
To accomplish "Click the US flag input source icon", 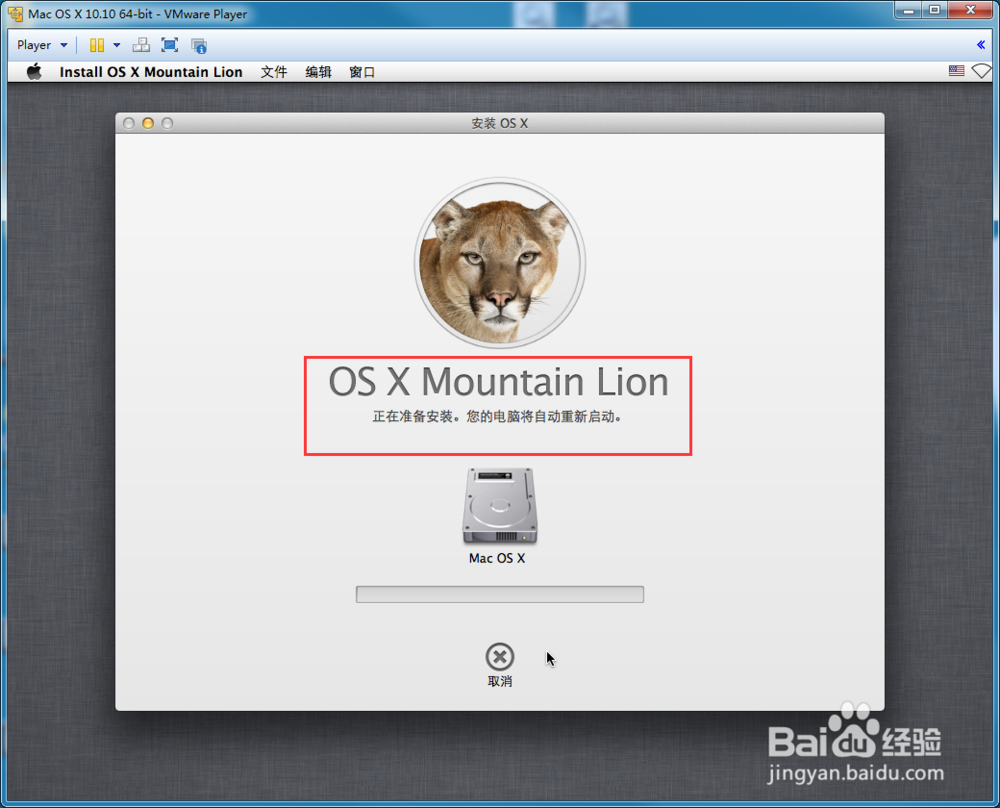I will point(957,71).
